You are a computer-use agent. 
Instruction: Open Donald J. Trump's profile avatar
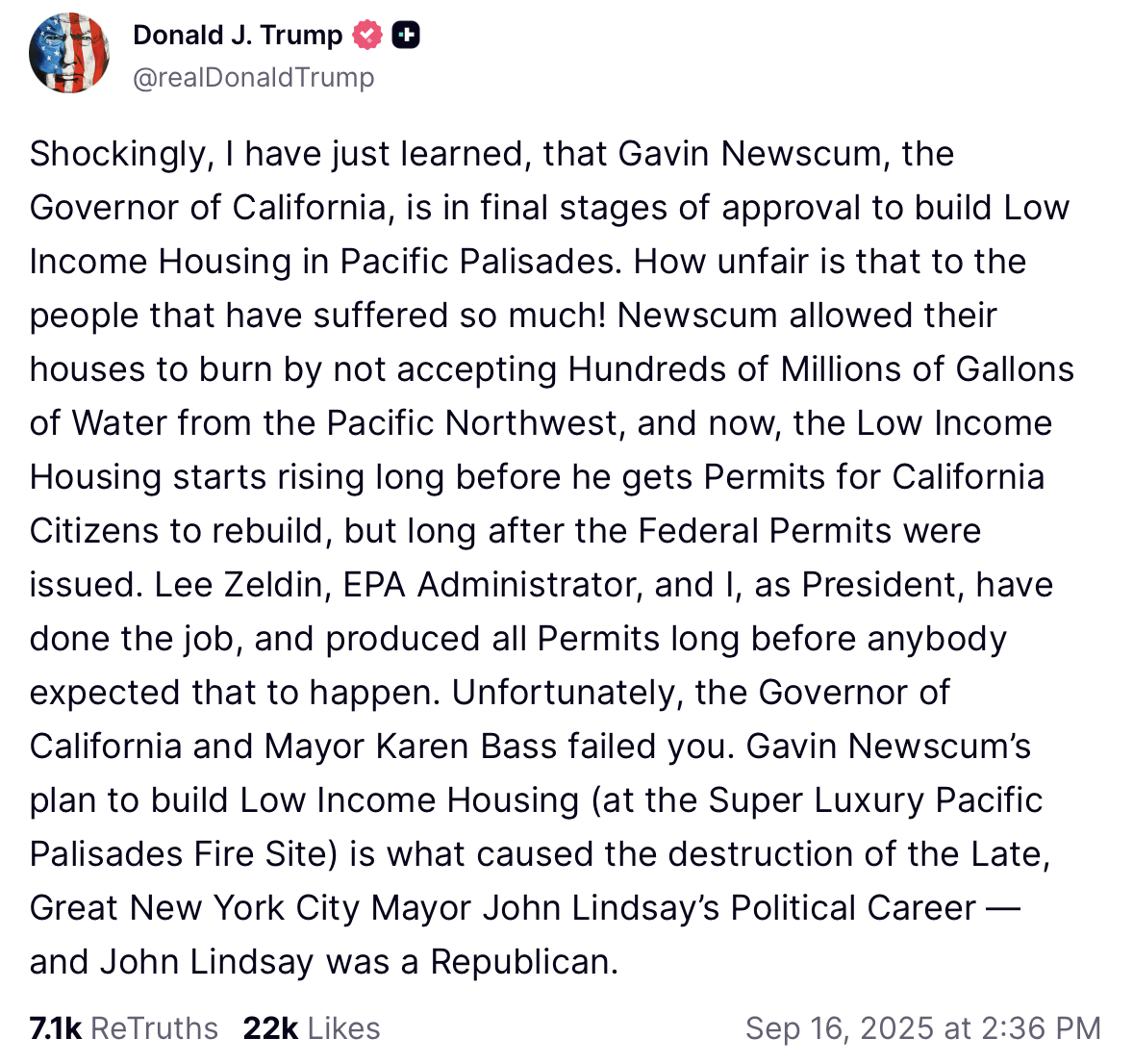tap(69, 53)
